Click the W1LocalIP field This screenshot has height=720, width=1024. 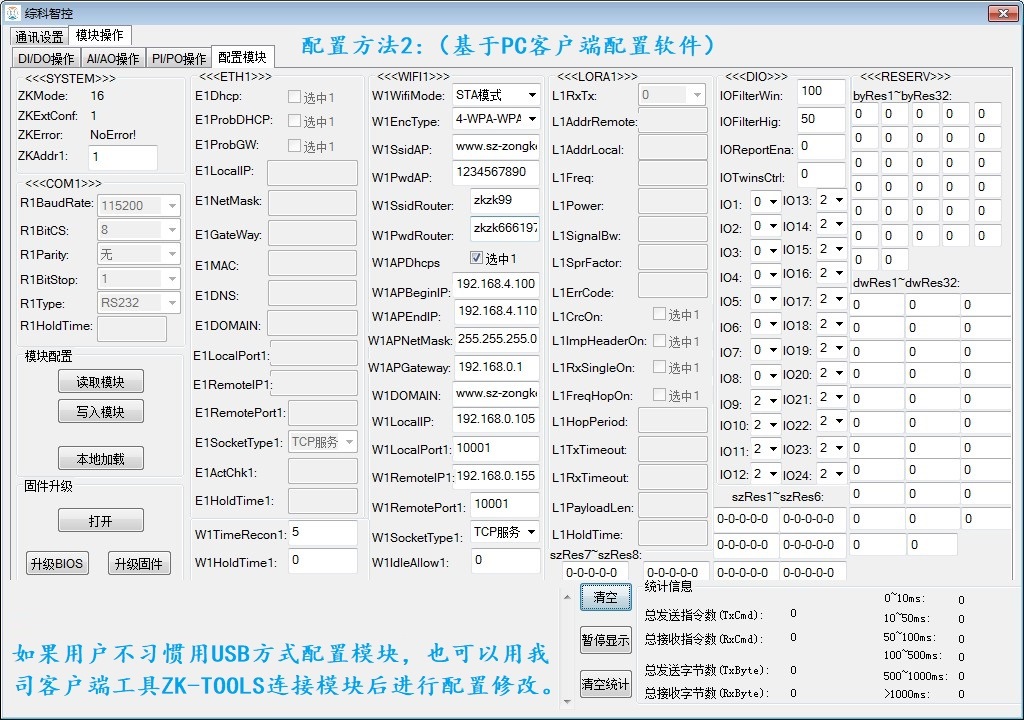coord(496,419)
